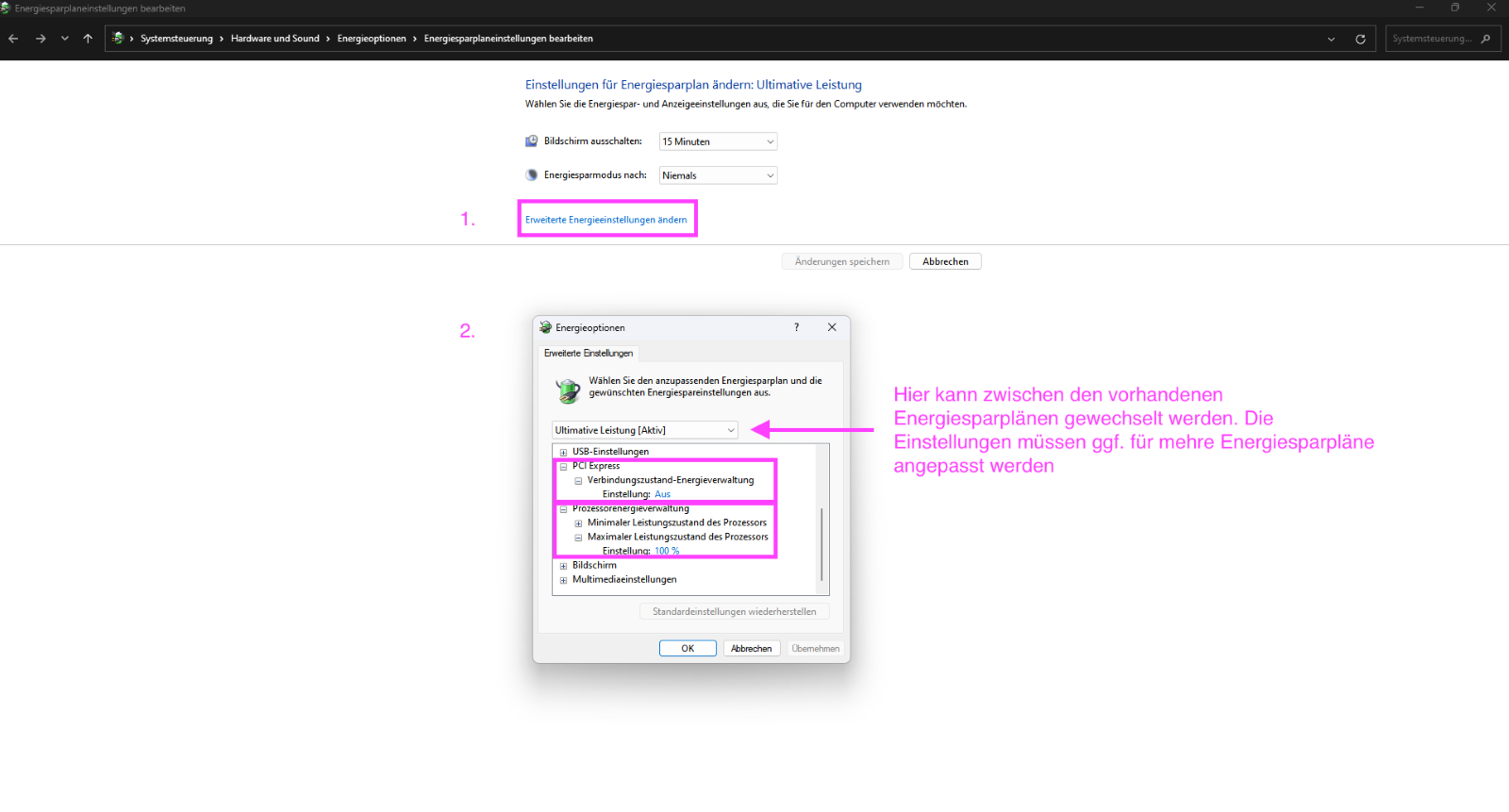Image resolution: width=1509 pixels, height=812 pixels.
Task: Go back with the back arrow
Action: pos(13,39)
